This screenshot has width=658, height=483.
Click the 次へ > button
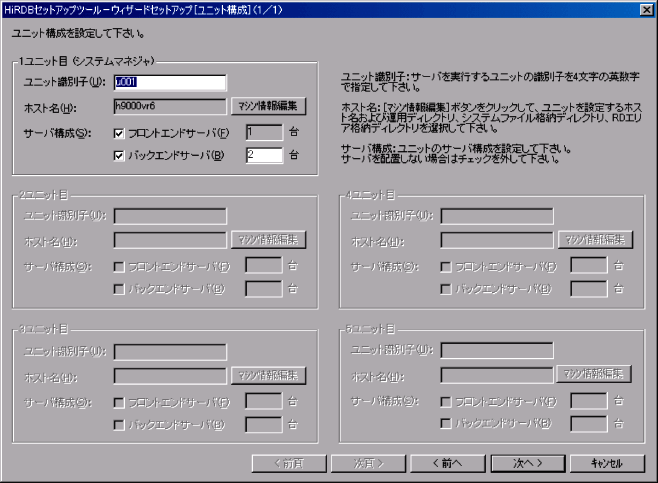pyautogui.click(x=527, y=463)
